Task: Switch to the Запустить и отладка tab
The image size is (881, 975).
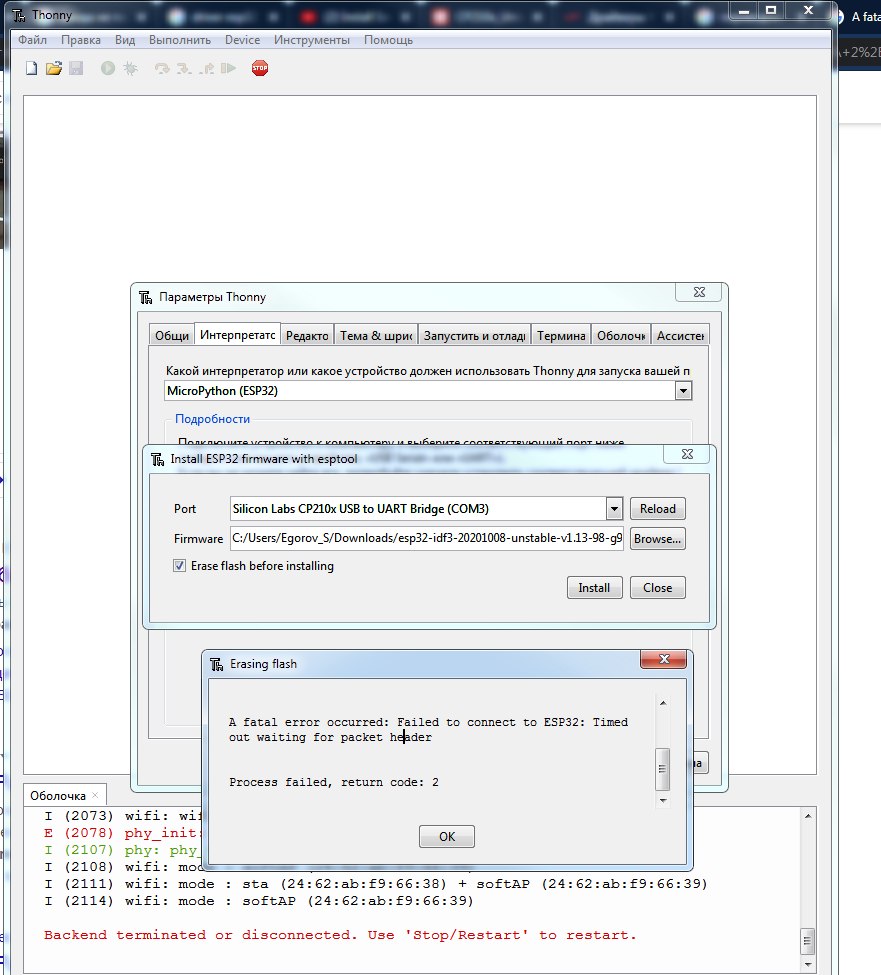Action: click(x=474, y=336)
